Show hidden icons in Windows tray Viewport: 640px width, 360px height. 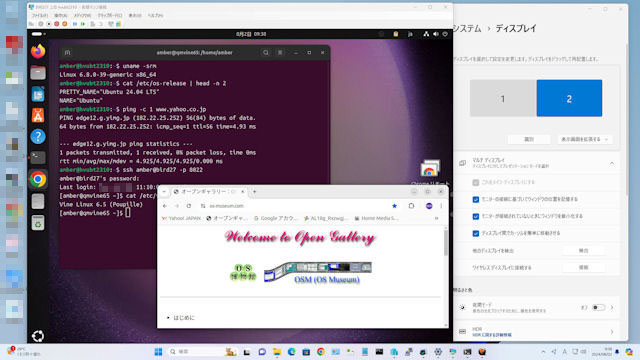(543, 351)
